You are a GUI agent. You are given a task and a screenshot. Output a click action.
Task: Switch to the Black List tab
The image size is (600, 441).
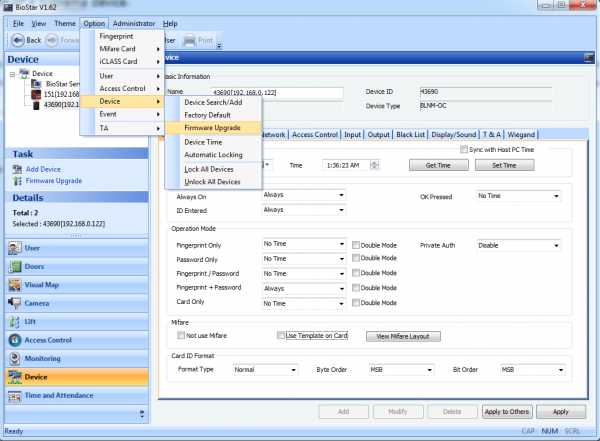pos(410,134)
